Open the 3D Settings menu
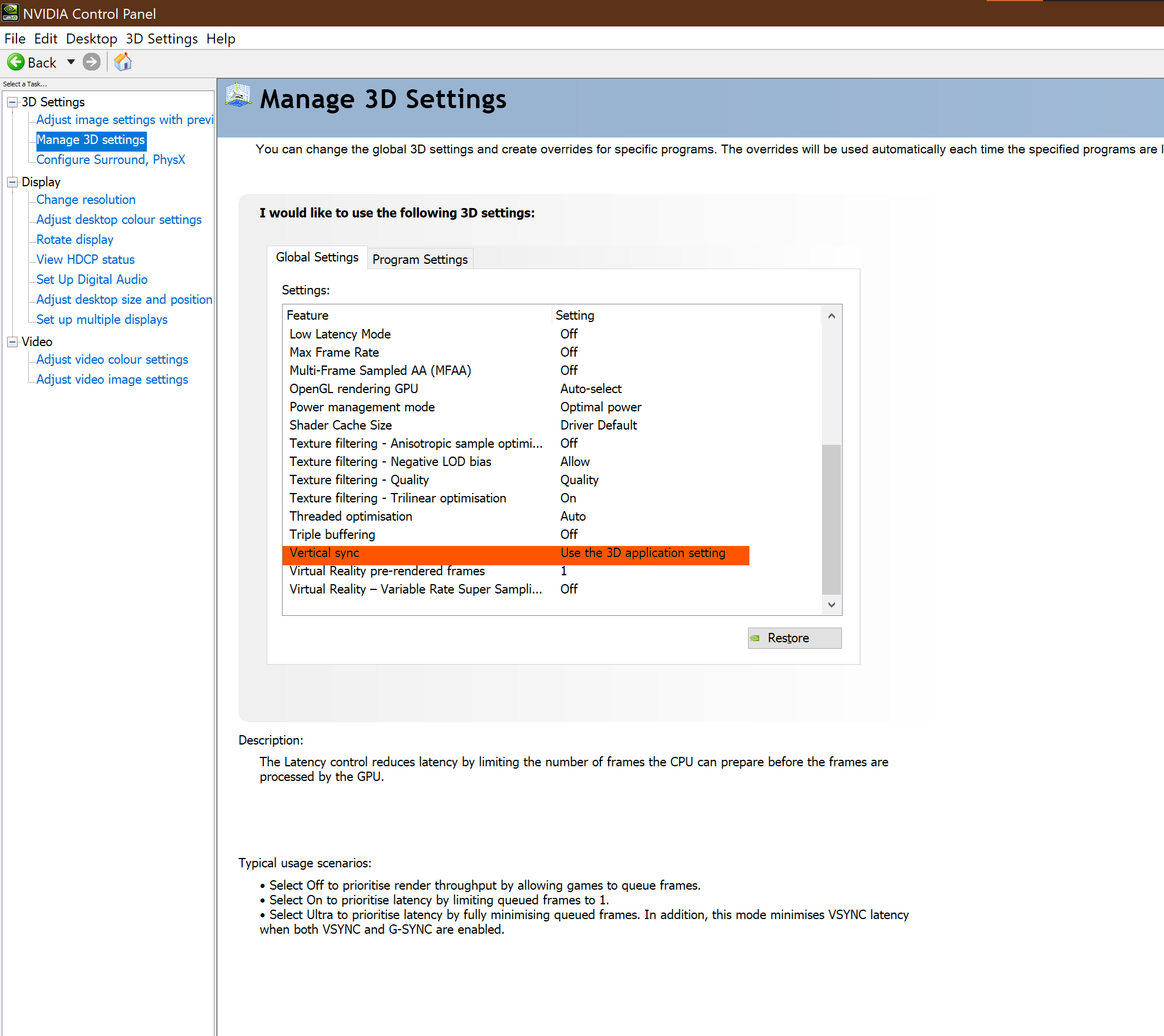Image resolution: width=1164 pixels, height=1036 pixels. tap(162, 39)
